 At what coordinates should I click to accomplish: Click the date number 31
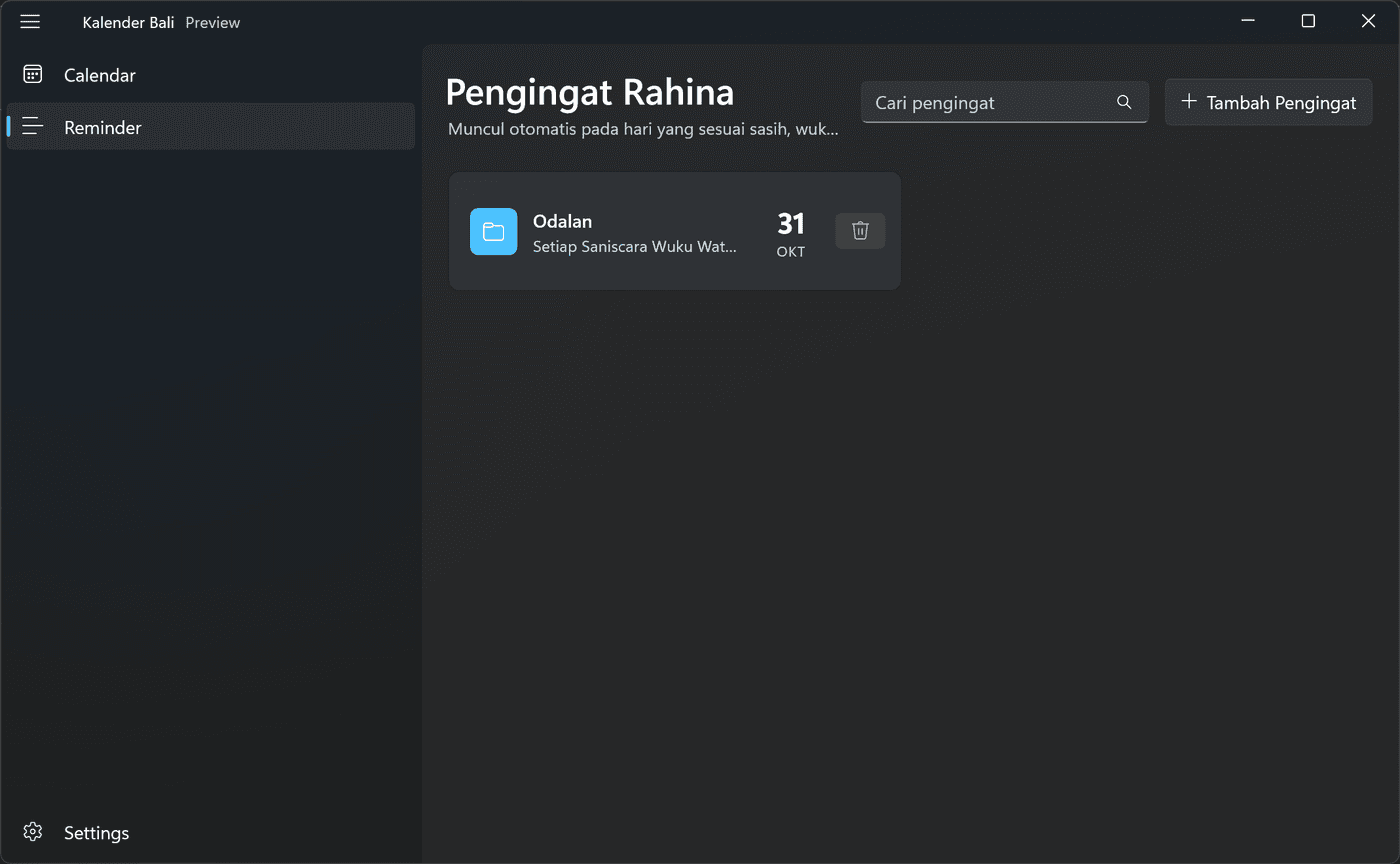click(791, 223)
